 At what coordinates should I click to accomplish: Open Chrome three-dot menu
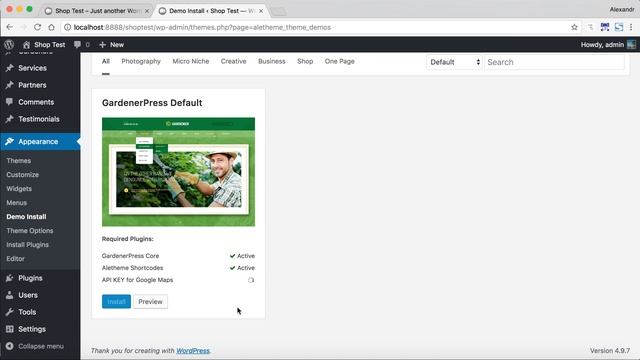[x=631, y=27]
